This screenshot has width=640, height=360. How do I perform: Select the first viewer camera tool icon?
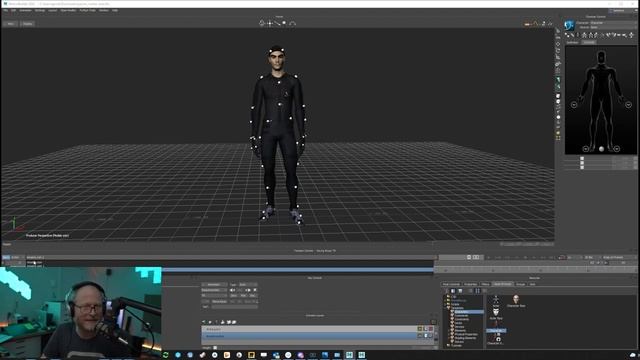coord(262,23)
